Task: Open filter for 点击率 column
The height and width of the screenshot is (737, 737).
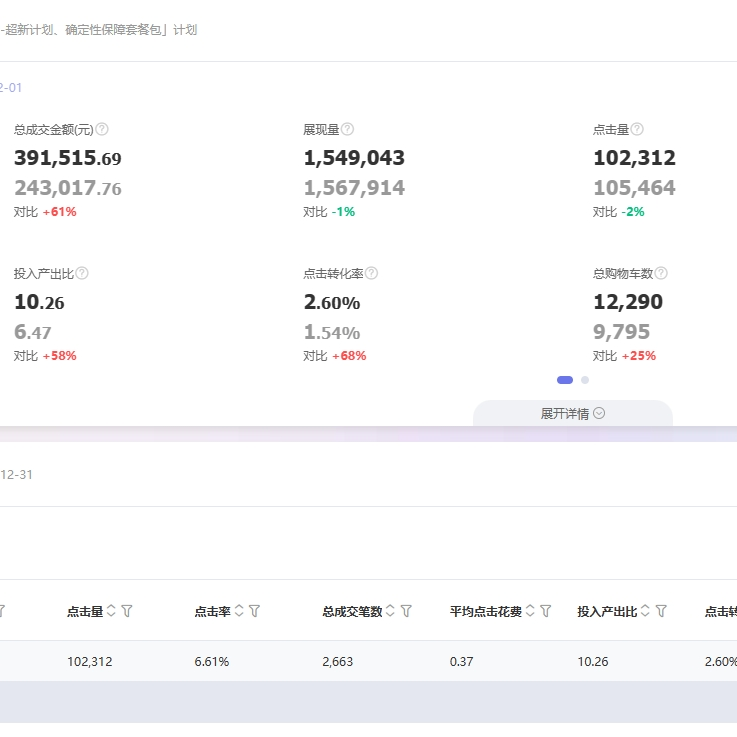Action: click(x=255, y=611)
